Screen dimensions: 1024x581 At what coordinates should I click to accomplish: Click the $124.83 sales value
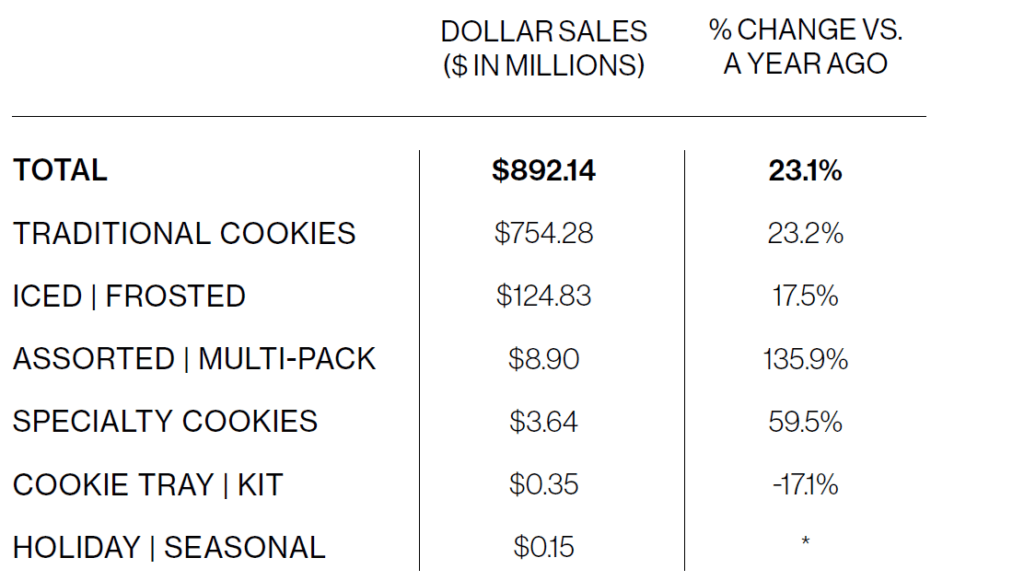tap(543, 296)
